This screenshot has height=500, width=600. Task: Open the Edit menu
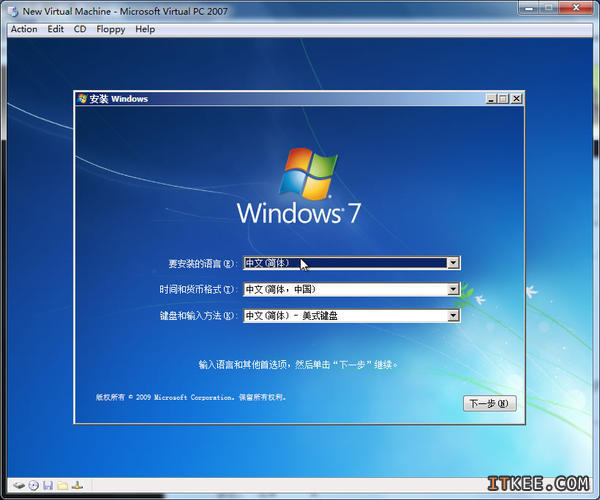[55, 29]
